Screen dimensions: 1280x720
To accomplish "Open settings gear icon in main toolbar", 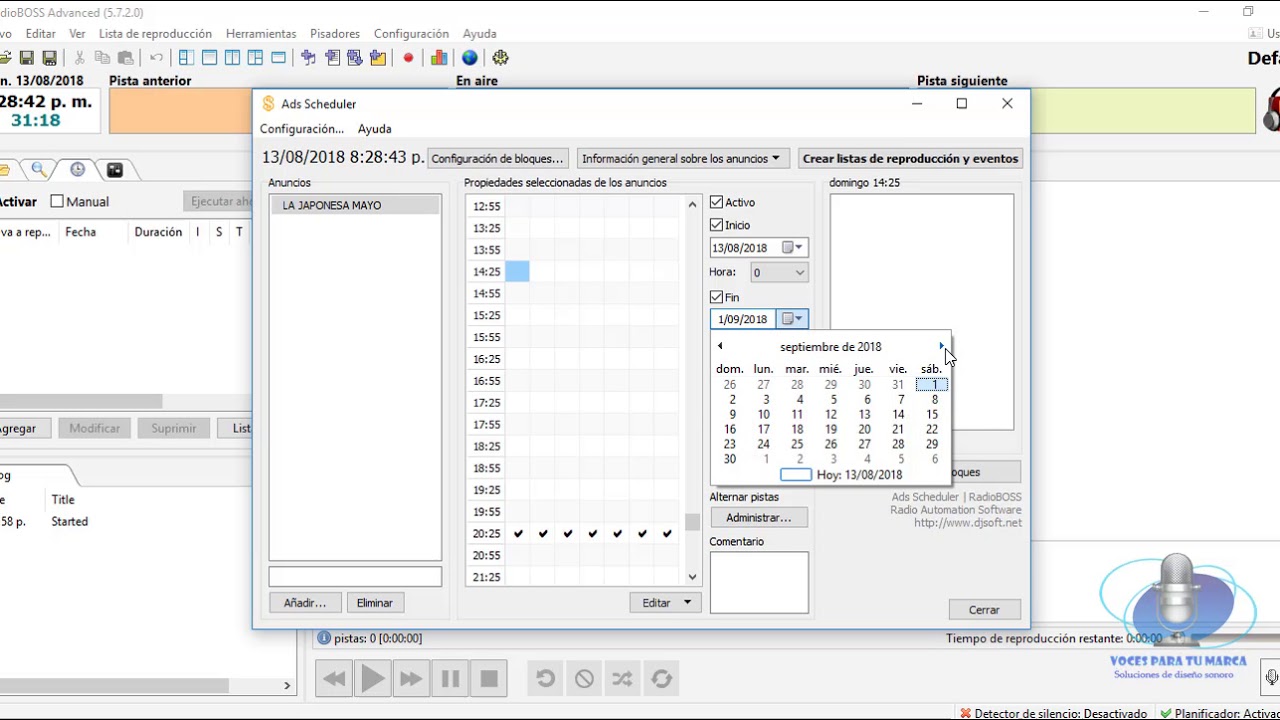I will (501, 58).
